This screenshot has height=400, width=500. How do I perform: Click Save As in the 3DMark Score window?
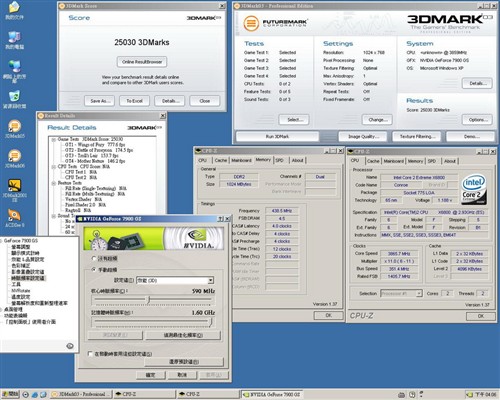click(99, 101)
